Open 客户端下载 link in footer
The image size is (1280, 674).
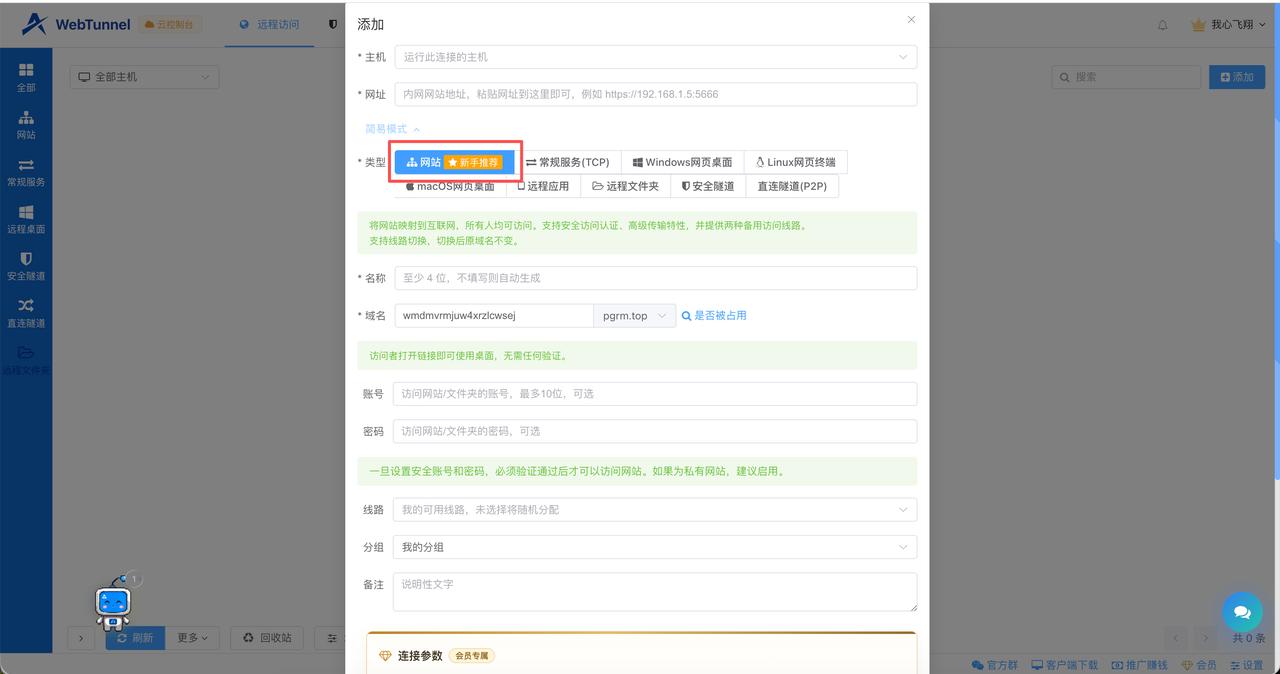pyautogui.click(x=1064, y=665)
